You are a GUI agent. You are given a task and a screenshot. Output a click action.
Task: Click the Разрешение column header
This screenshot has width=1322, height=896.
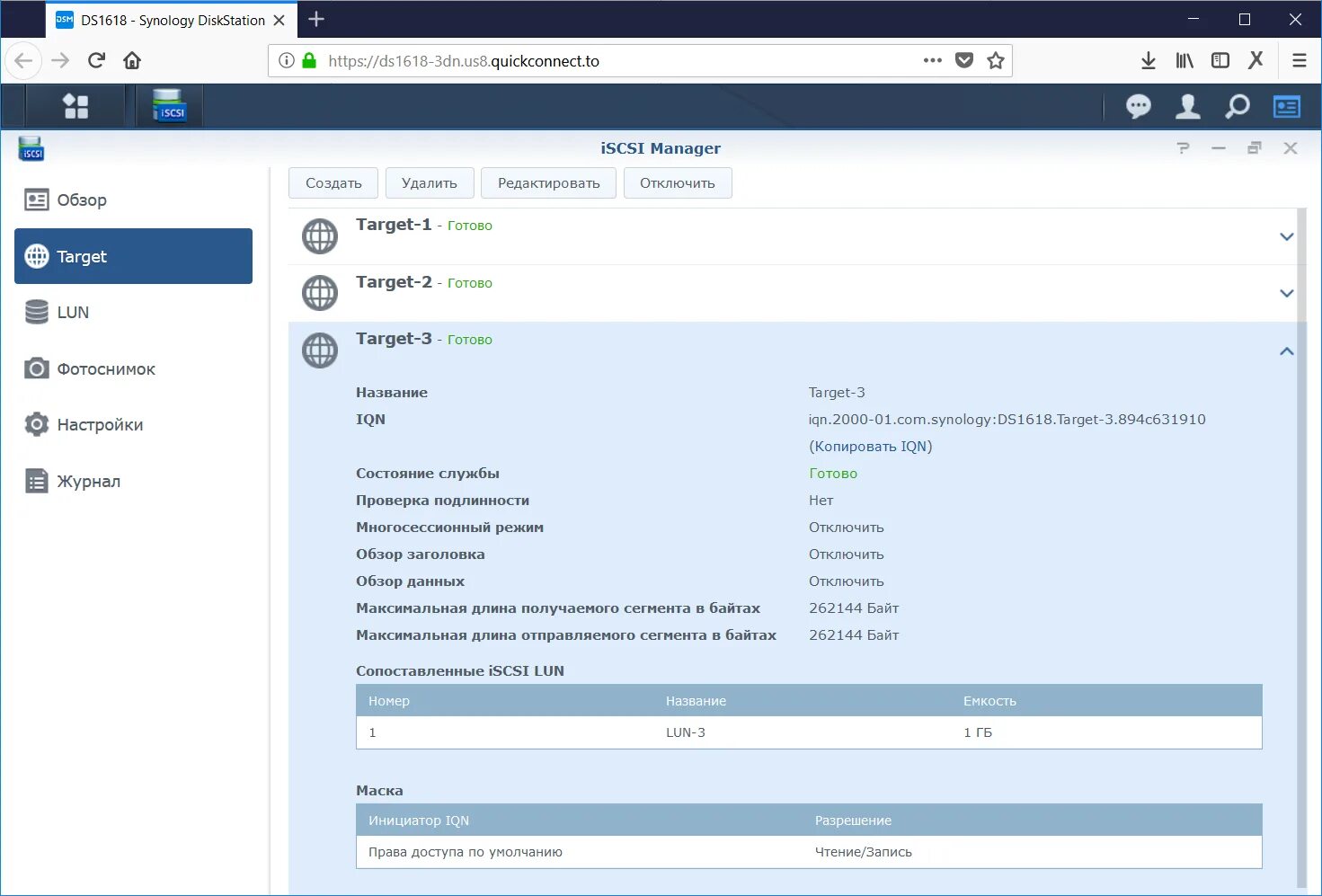pos(853,821)
